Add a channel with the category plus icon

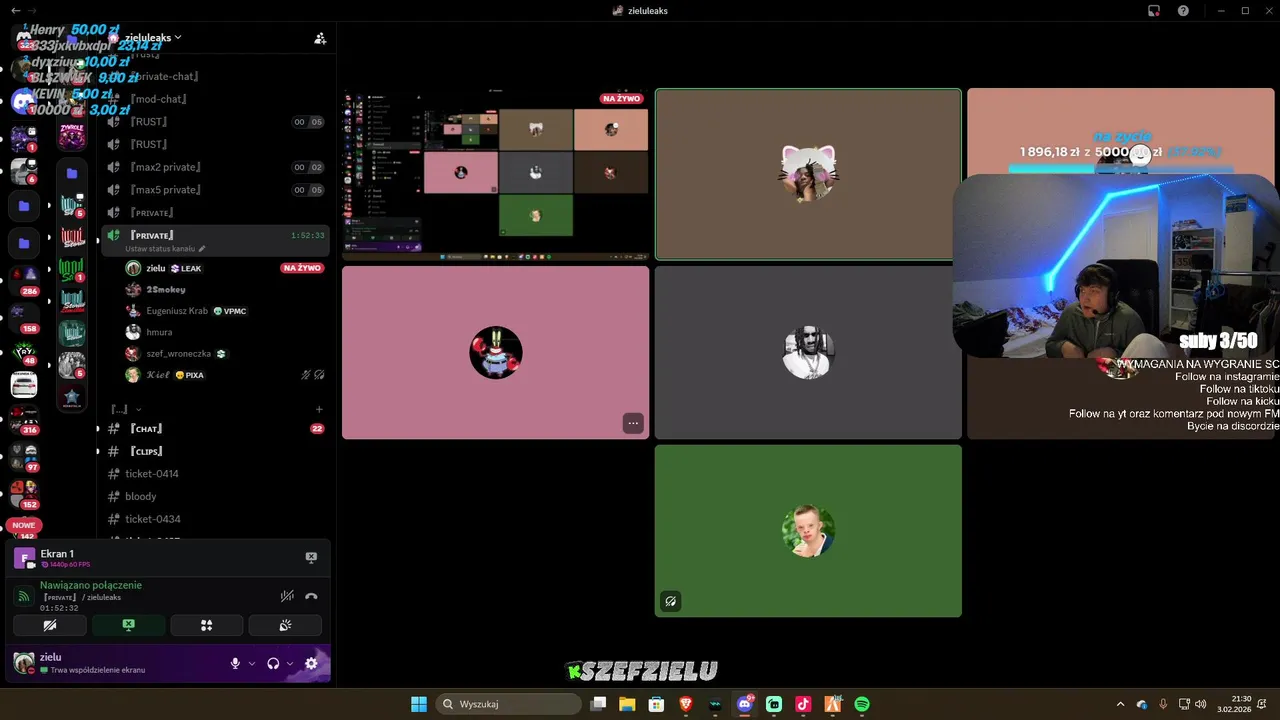coord(319,409)
